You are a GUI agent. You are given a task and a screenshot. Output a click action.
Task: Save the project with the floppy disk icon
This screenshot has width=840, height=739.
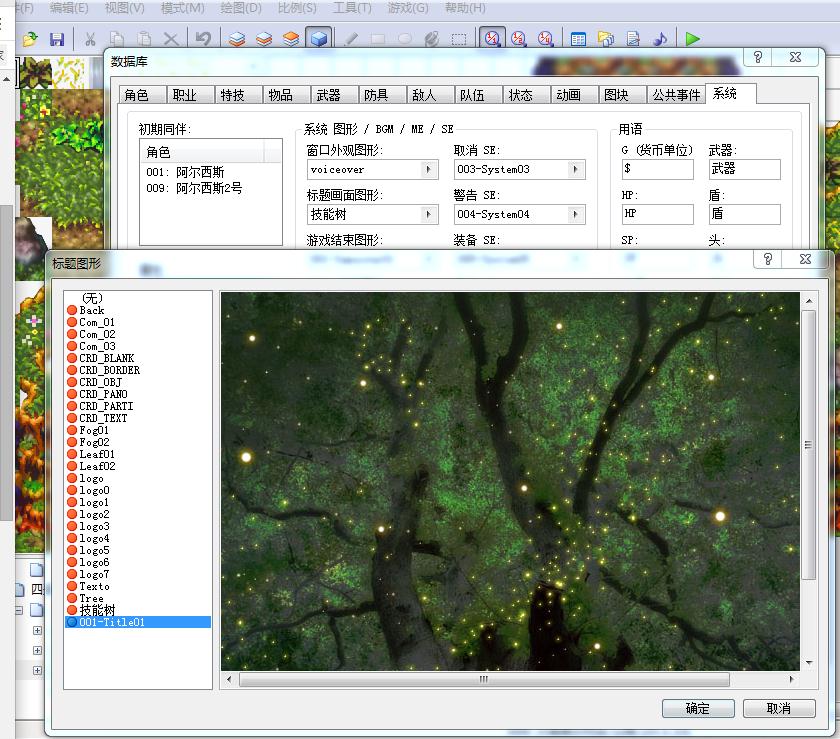[57, 39]
